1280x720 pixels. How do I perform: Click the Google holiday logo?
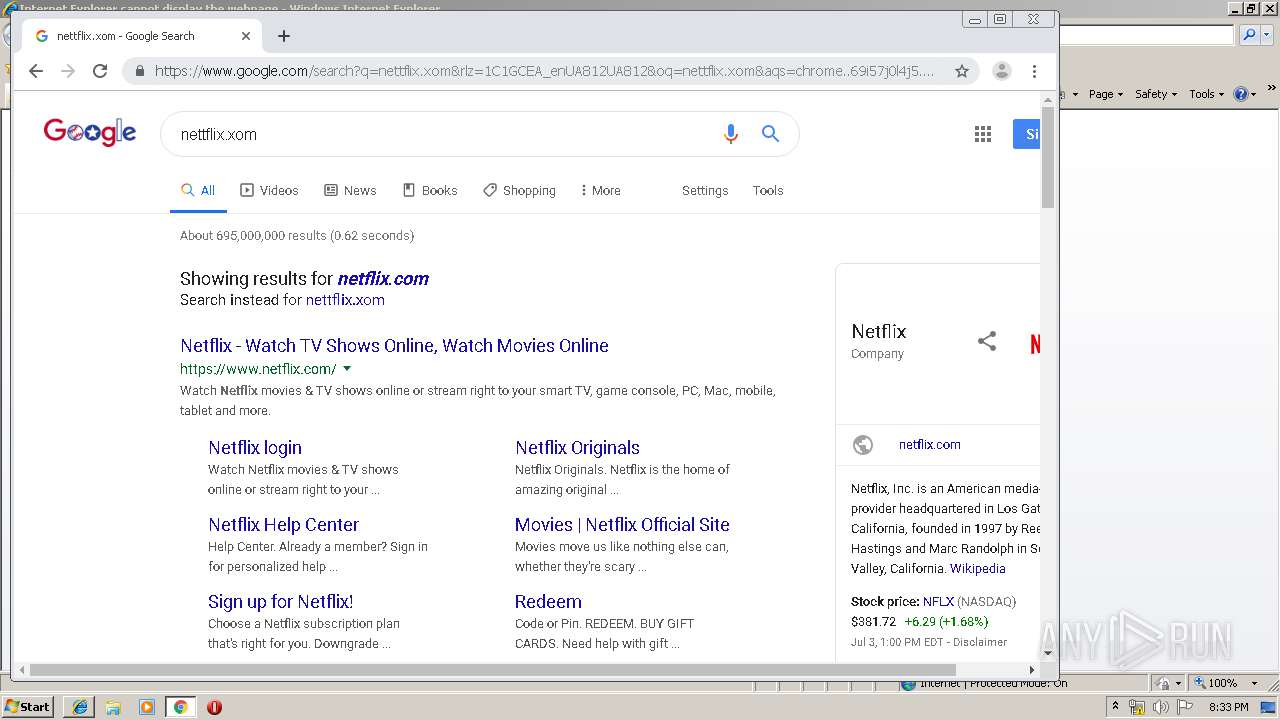tap(90, 132)
